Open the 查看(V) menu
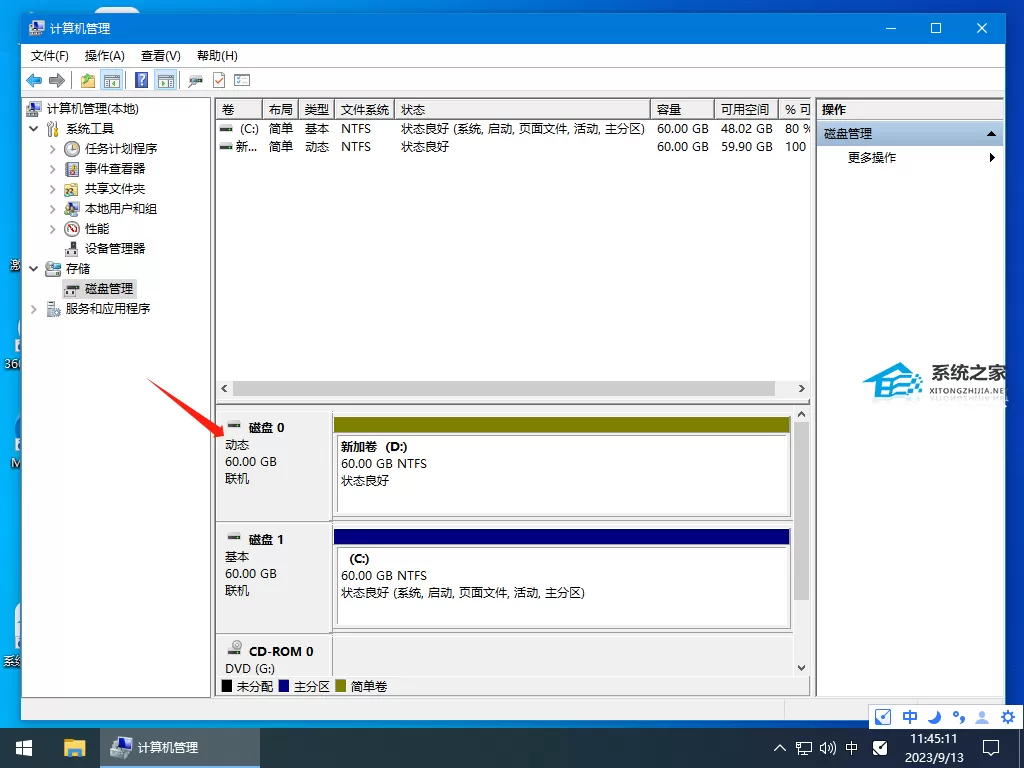Viewport: 1024px width, 768px height. (161, 56)
